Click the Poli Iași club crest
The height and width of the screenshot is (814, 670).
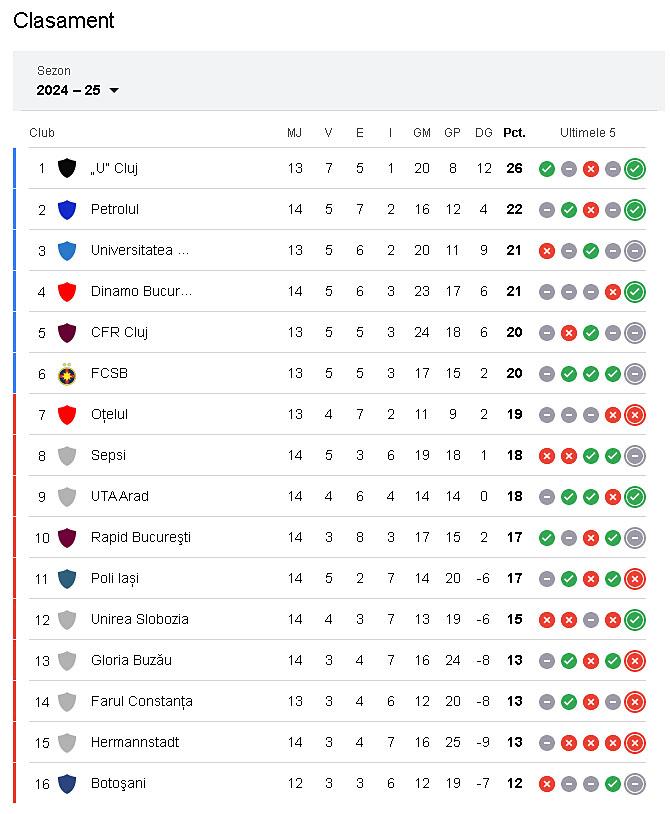point(67,578)
